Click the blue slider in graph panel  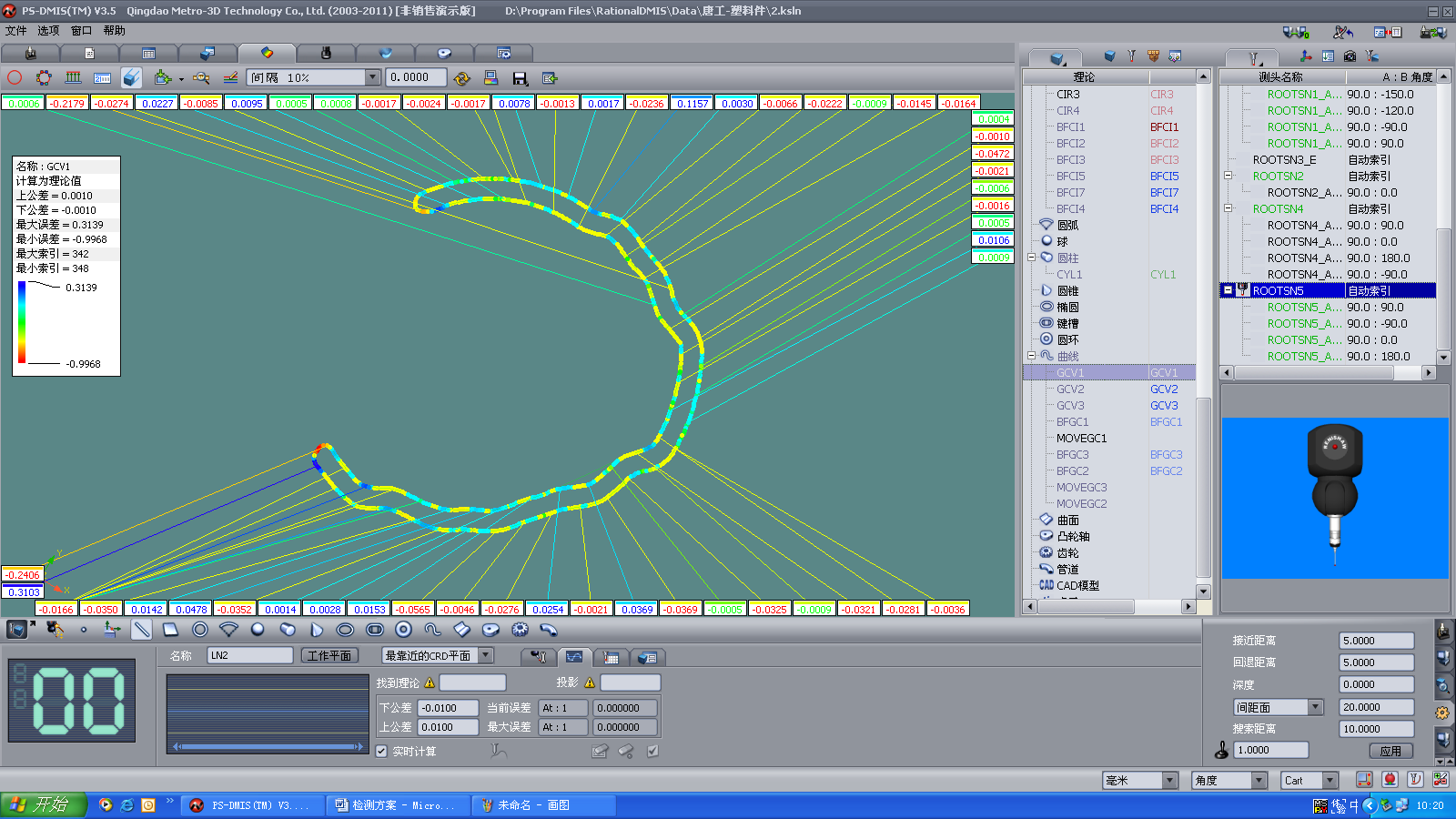(268, 746)
